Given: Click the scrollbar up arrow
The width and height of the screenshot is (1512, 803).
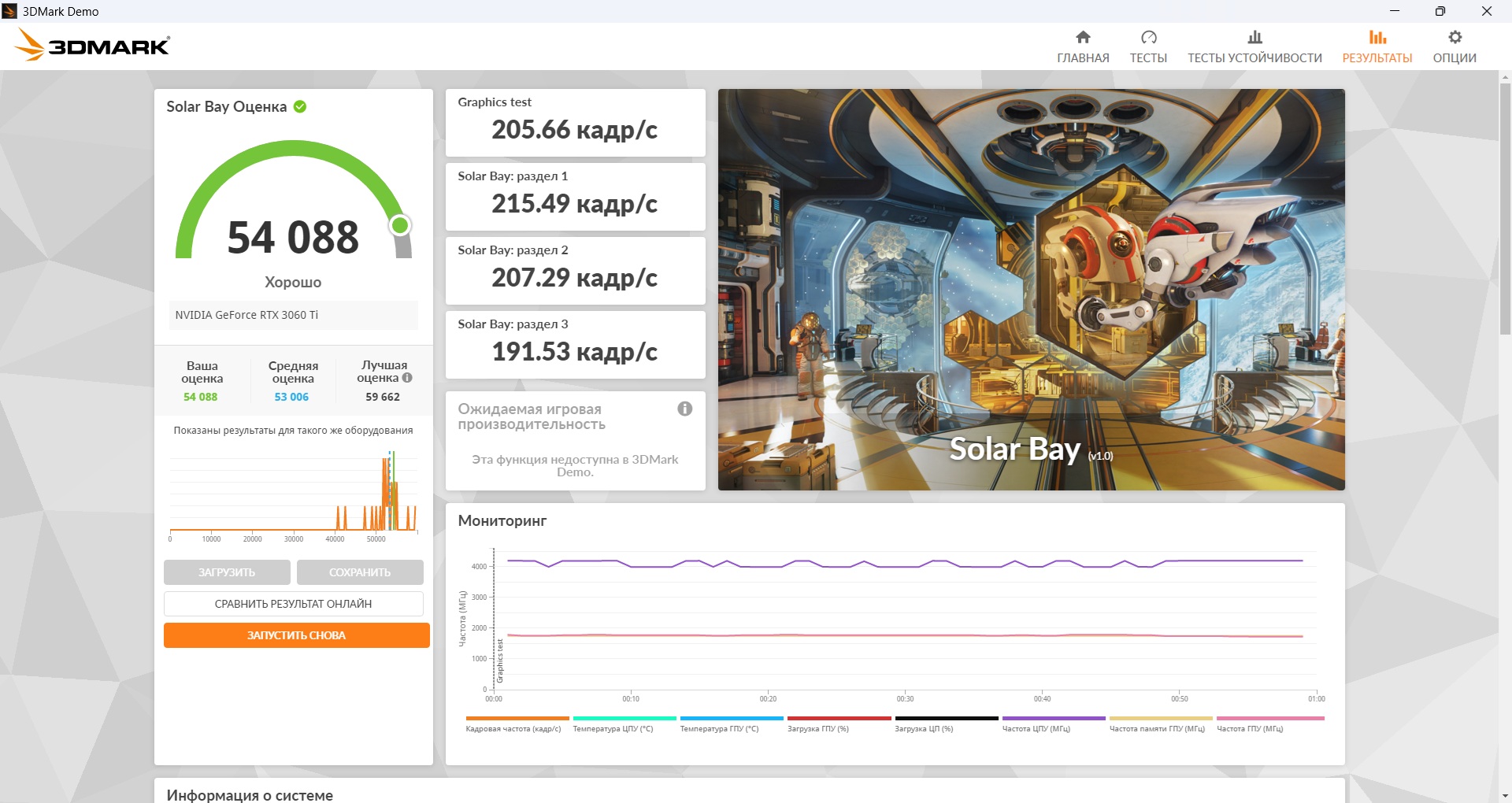Looking at the screenshot, I should [1505, 77].
